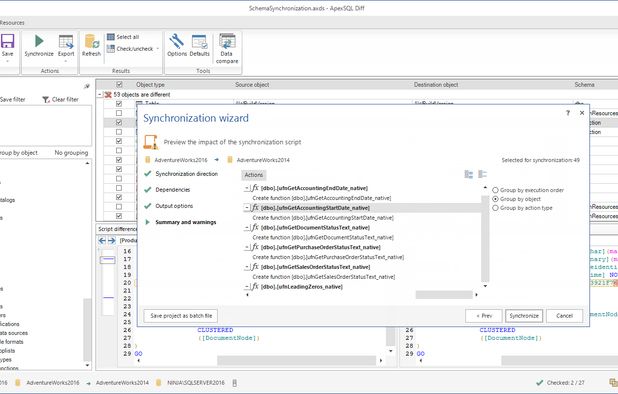The width and height of the screenshot is (618, 394).
Task: Click the Save icon in the ribbon
Action: click(x=7, y=41)
